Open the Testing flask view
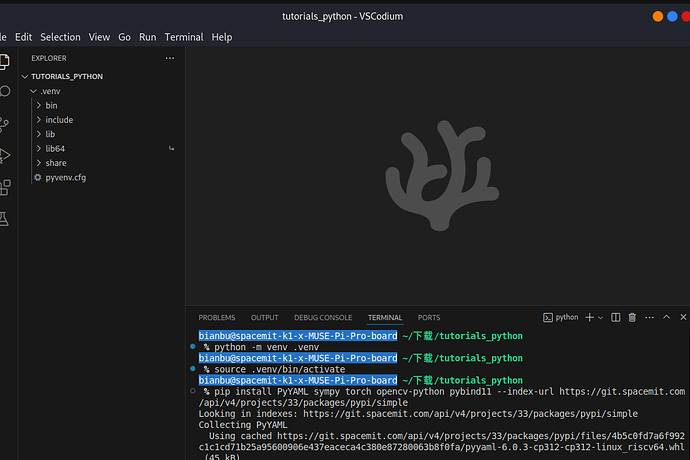This screenshot has height=460, width=690. [4, 218]
